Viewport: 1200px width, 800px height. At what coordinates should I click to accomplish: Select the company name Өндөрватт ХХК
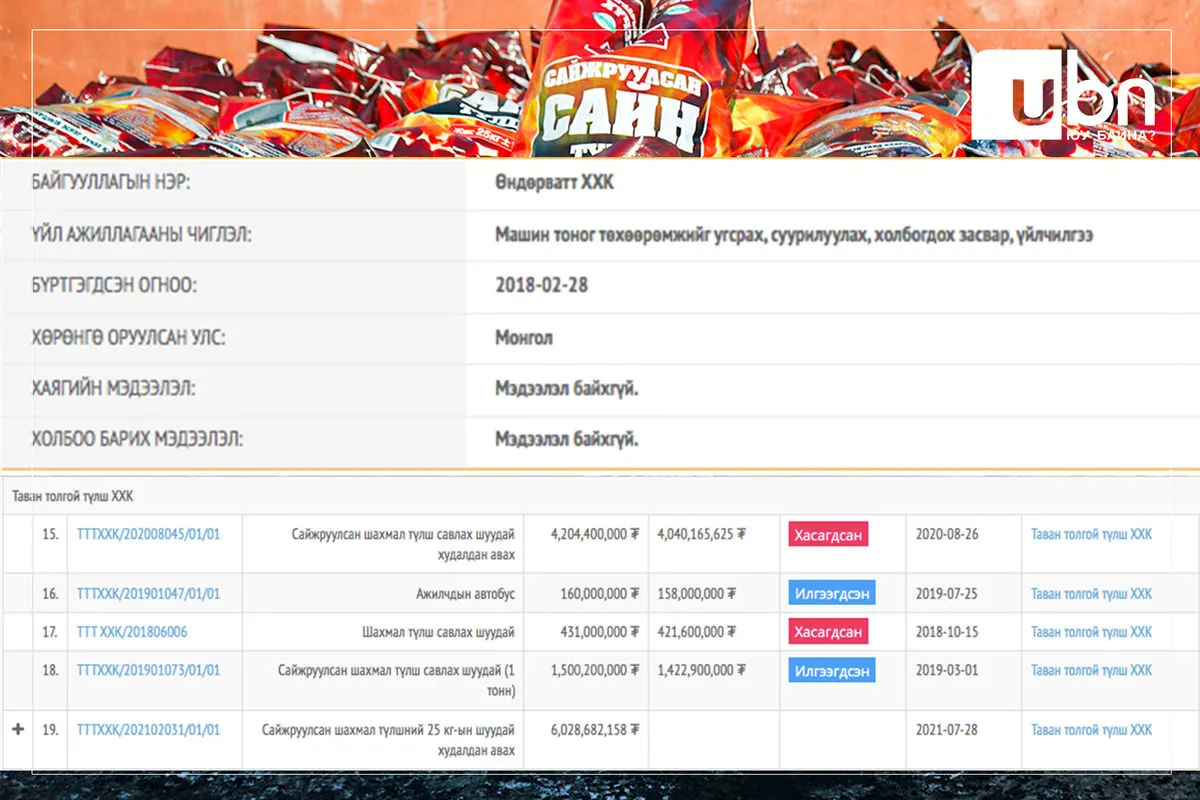(x=555, y=184)
